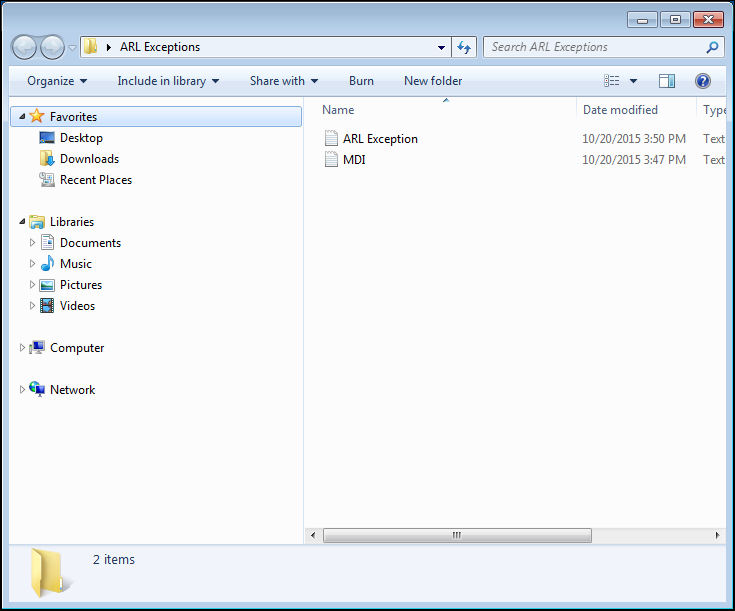
Task: Click the folder icon in address bar
Action: pos(90,46)
